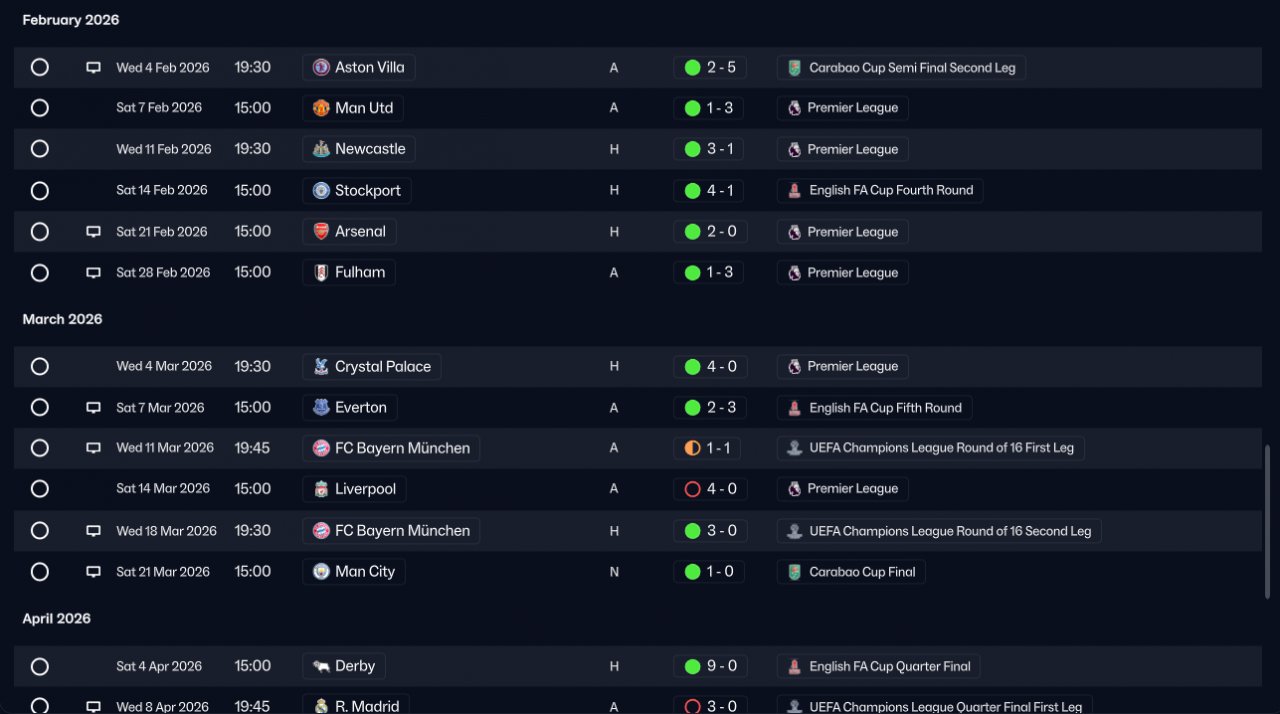This screenshot has width=1280, height=714.
Task: Click the TV broadcast icon beside the Arsenal fixture
Action: tap(93, 232)
